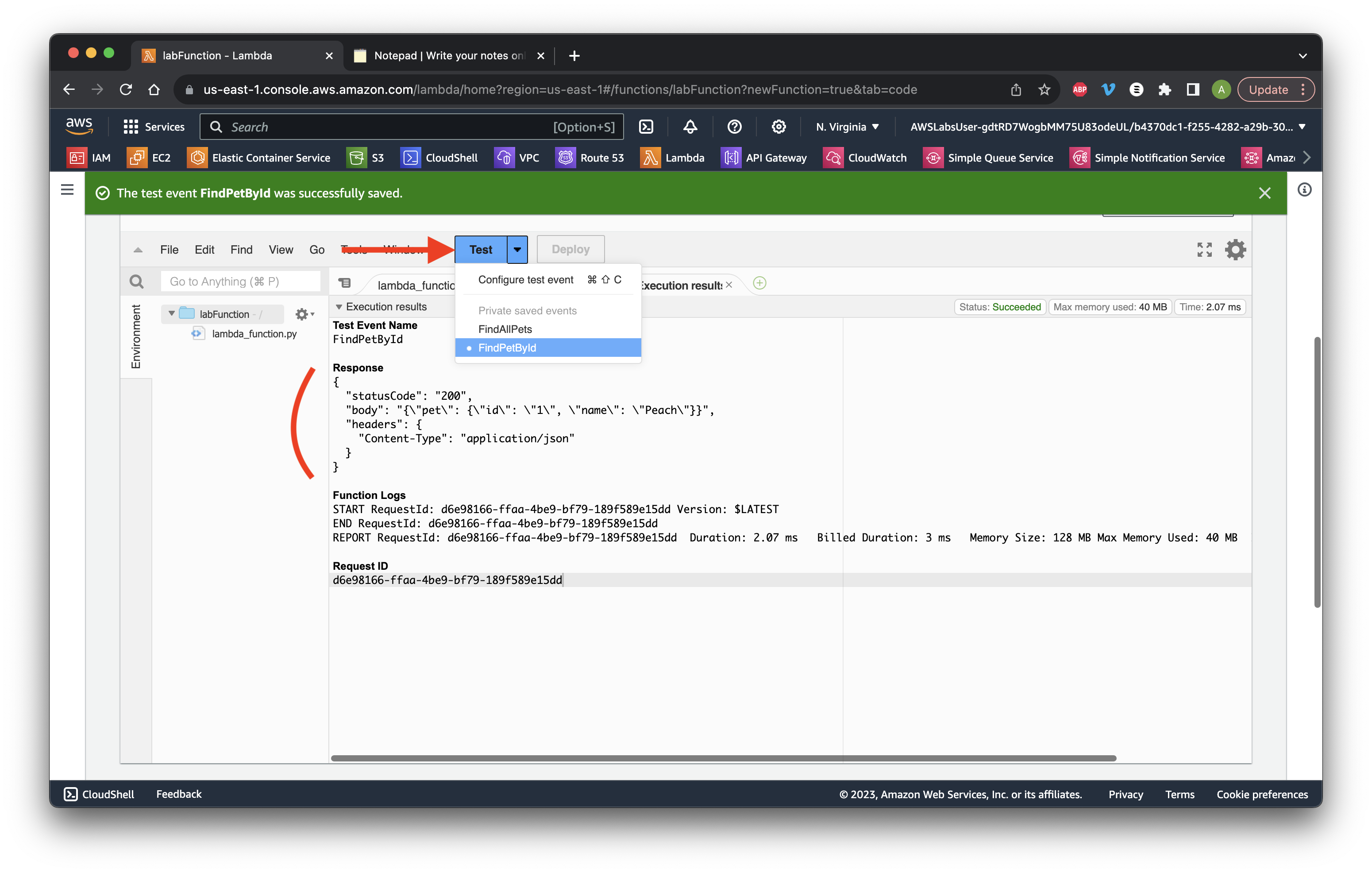1372x873 pixels.
Task: Open code editor preferences gear
Action: [1235, 250]
